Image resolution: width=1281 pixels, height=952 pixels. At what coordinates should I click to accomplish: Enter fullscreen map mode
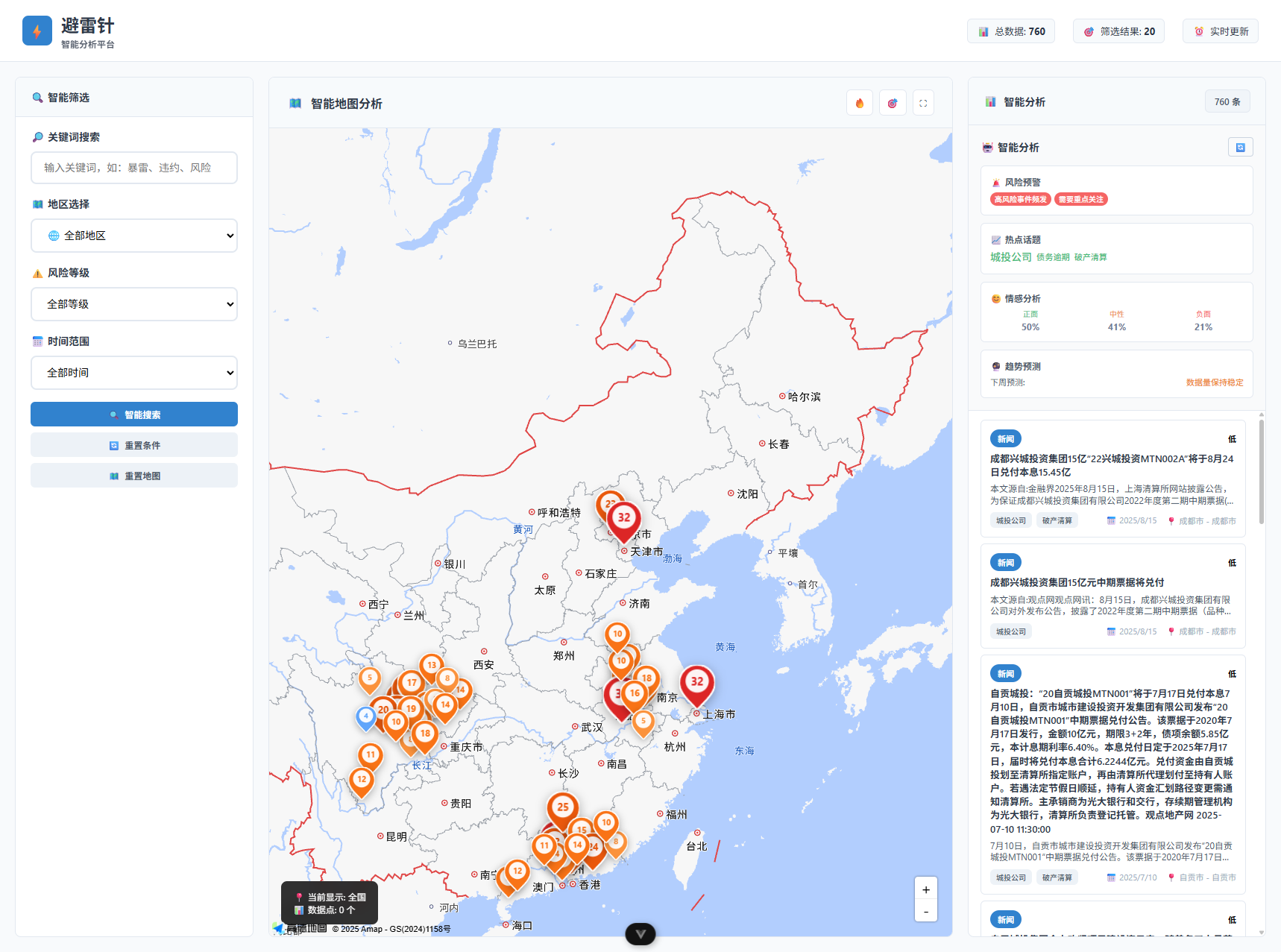(923, 103)
